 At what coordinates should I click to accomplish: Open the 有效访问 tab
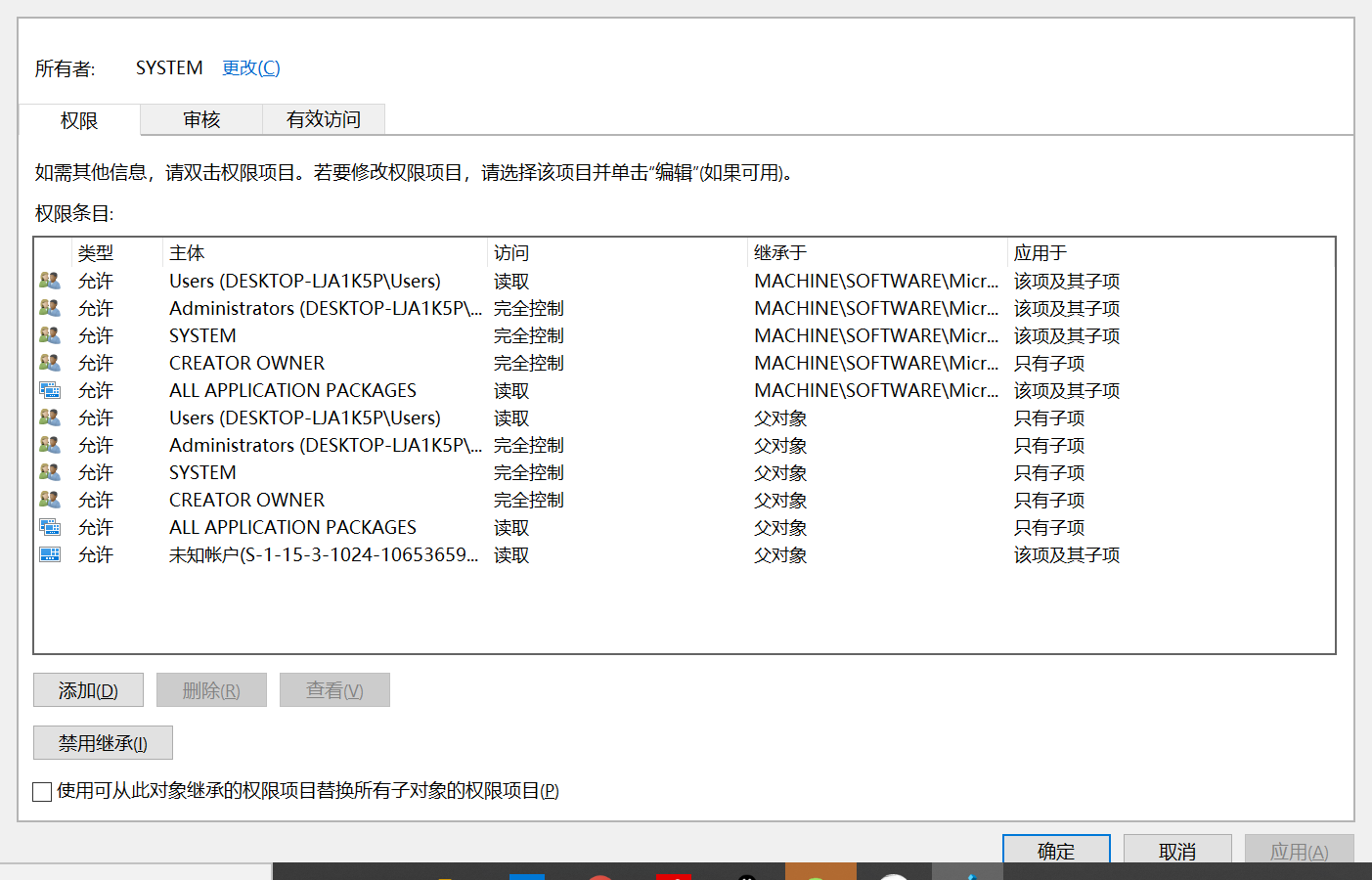click(324, 119)
